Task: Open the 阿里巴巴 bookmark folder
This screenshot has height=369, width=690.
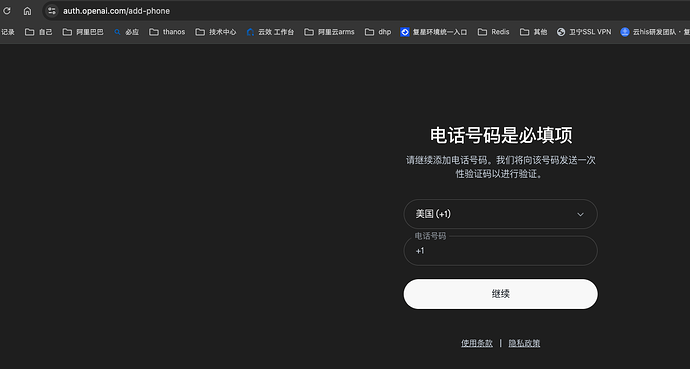Action: click(x=83, y=32)
